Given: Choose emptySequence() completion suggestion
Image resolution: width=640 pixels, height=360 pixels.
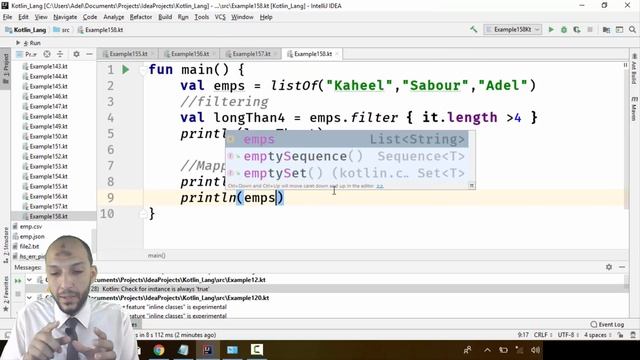Looking at the screenshot, I should [x=347, y=156].
